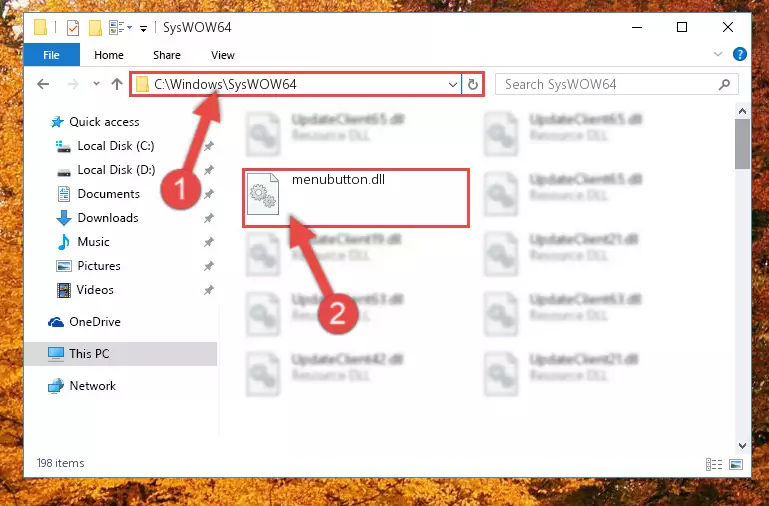Maximize the SysWOW64 window
The height and width of the screenshot is (506, 769).
tap(682, 27)
